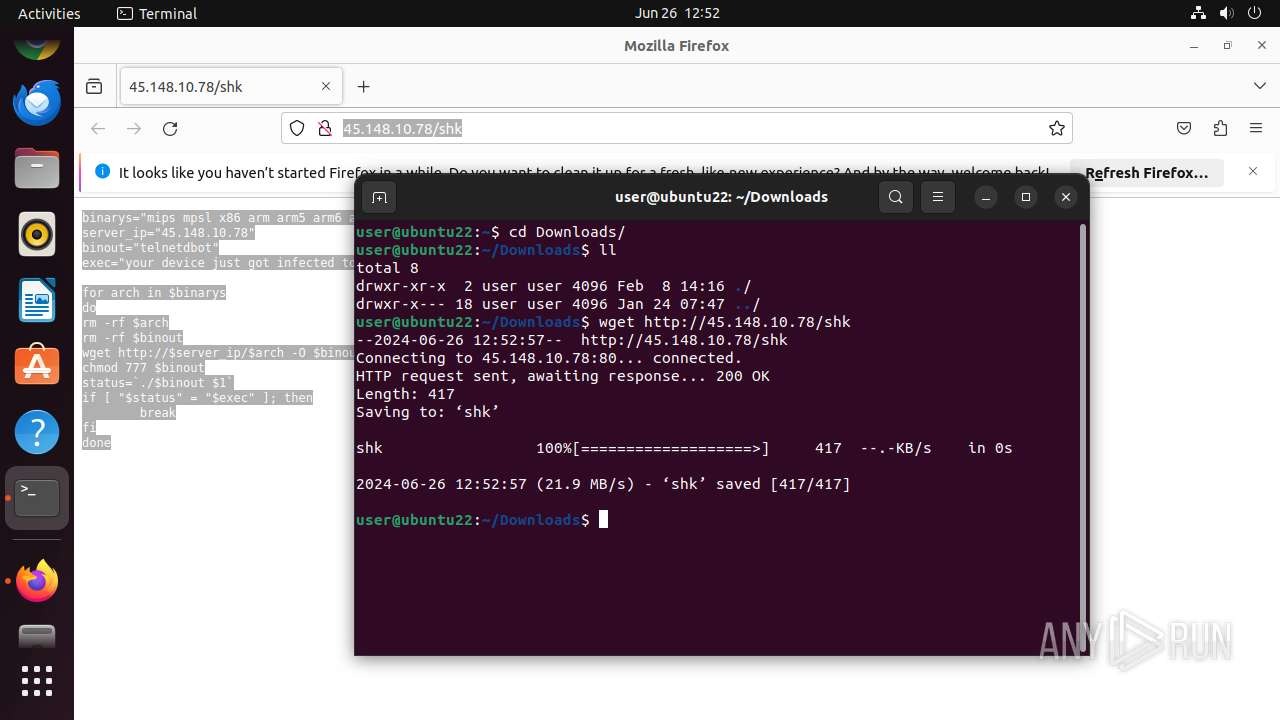Viewport: 1280px width, 720px height.
Task: Open the Files manager dock icon
Action: [37, 169]
